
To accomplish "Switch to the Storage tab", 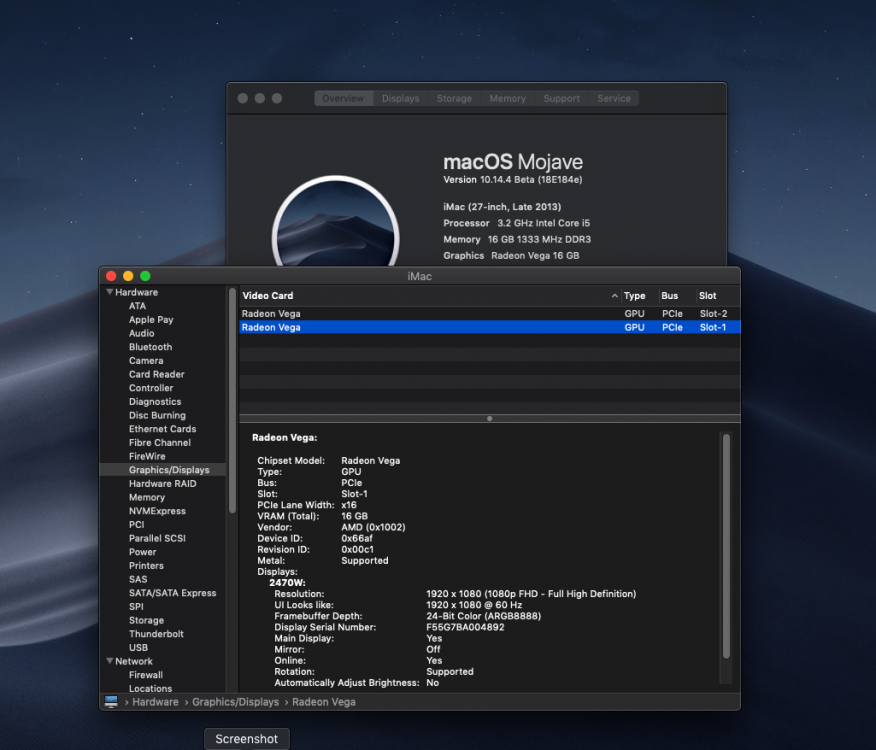I will click(454, 98).
